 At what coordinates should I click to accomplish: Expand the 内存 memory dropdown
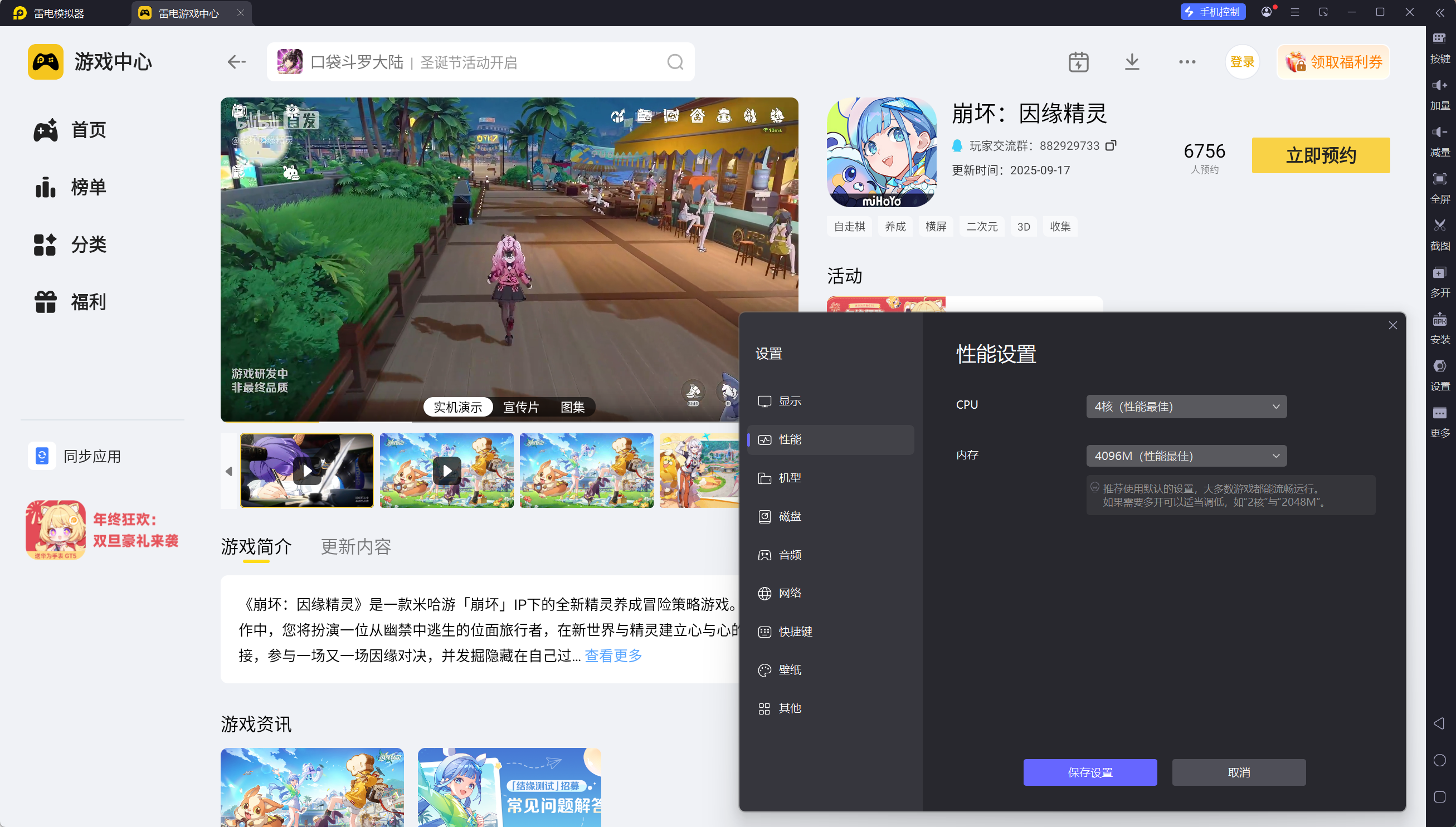pyautogui.click(x=1186, y=456)
